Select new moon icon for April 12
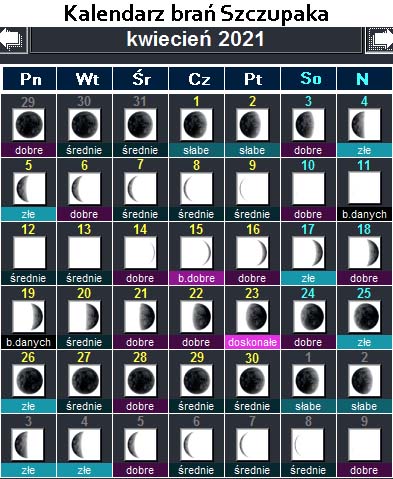393x479 pixels. tap(29, 252)
